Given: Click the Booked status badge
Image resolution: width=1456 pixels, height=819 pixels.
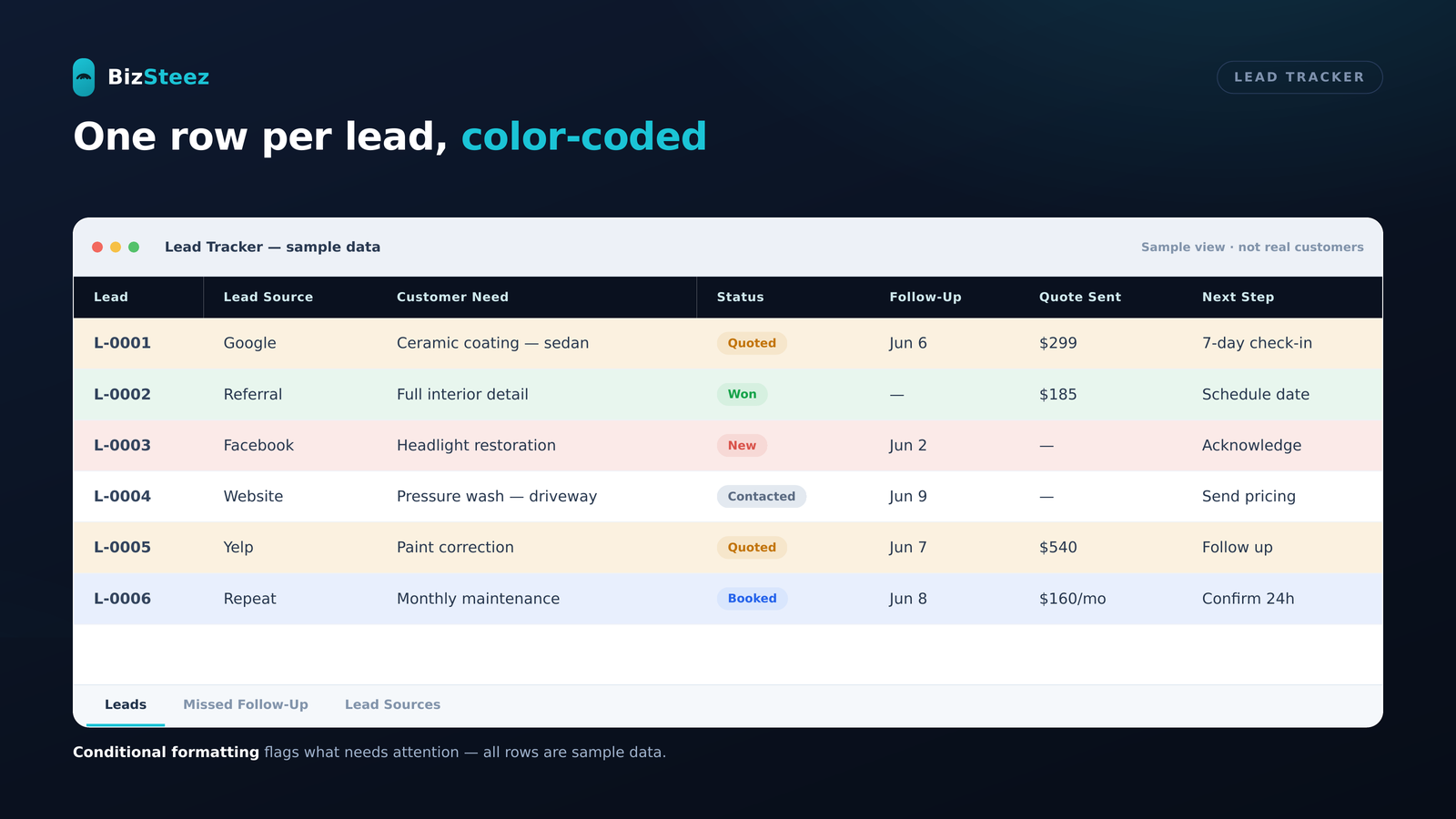Looking at the screenshot, I should [x=753, y=598].
